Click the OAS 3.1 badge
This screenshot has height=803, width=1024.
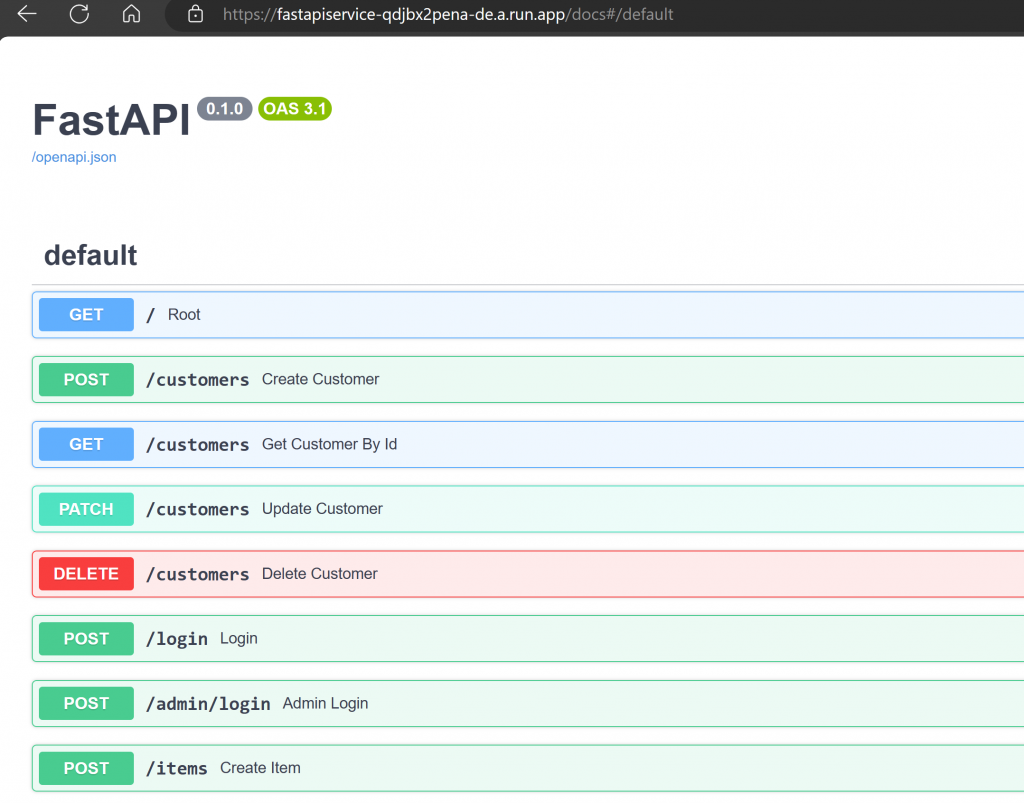[295, 108]
